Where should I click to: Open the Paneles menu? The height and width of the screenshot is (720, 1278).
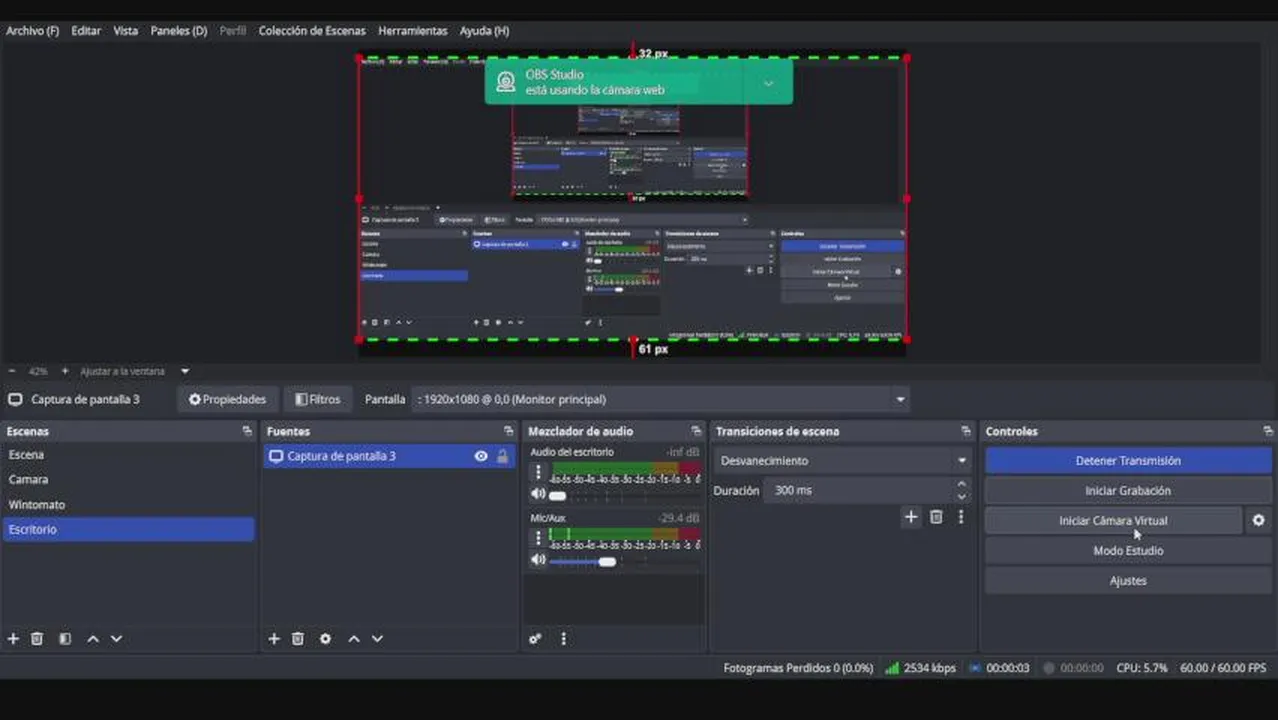tap(179, 31)
